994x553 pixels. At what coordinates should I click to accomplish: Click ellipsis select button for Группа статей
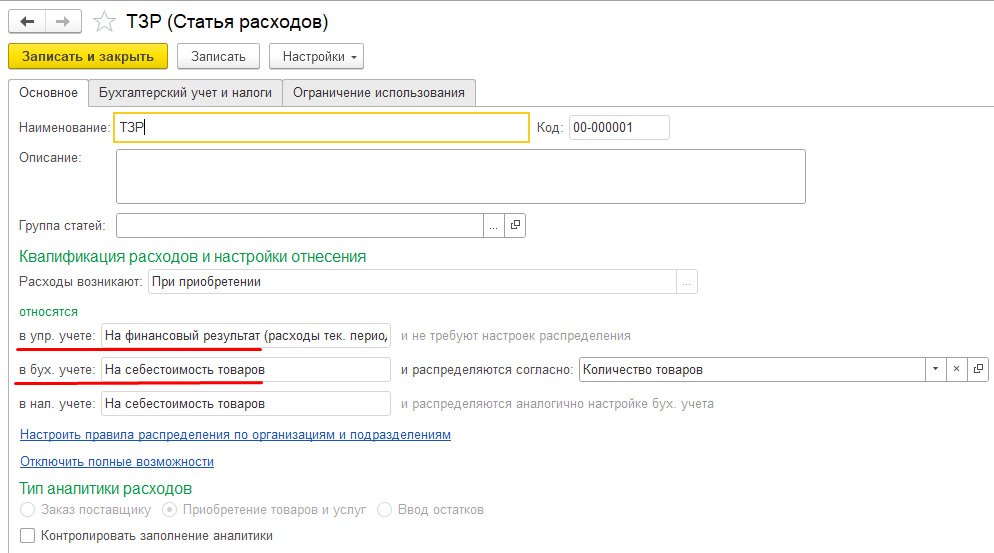pyautogui.click(x=494, y=226)
